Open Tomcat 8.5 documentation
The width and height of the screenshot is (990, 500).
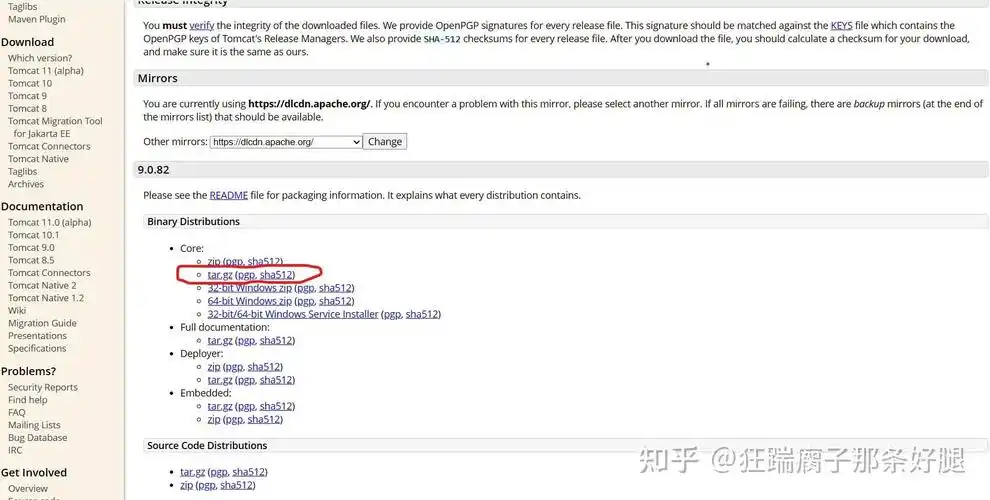click(x=31, y=260)
